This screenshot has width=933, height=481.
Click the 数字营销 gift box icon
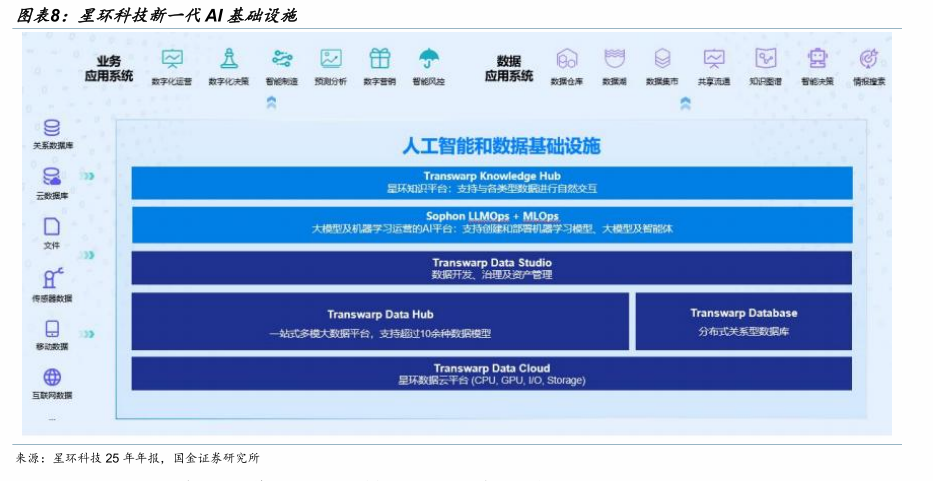[380, 58]
